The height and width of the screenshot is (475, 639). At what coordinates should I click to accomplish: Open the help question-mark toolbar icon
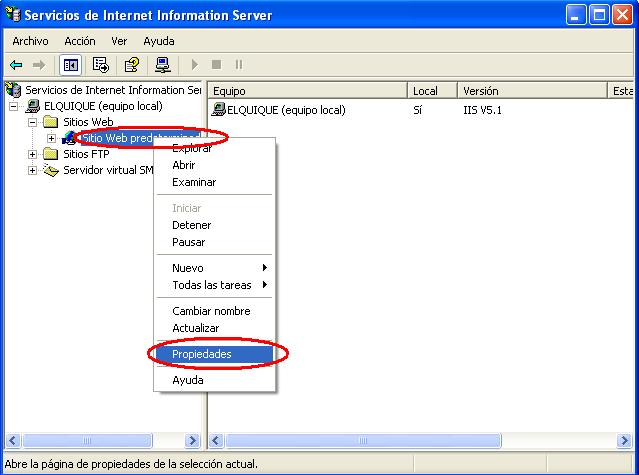(x=132, y=65)
